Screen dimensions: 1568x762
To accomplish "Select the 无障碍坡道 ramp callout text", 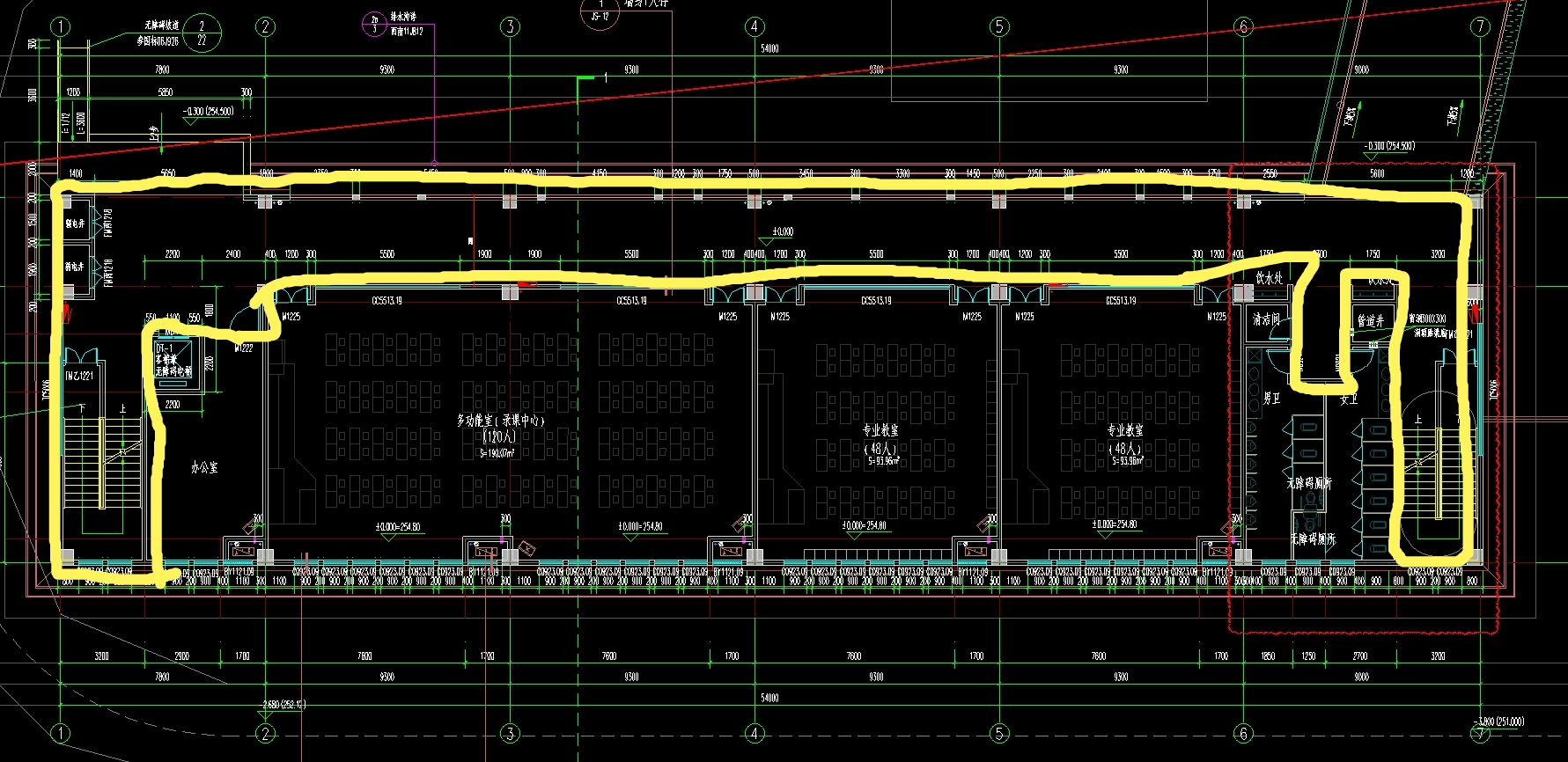I will pyautogui.click(x=162, y=26).
